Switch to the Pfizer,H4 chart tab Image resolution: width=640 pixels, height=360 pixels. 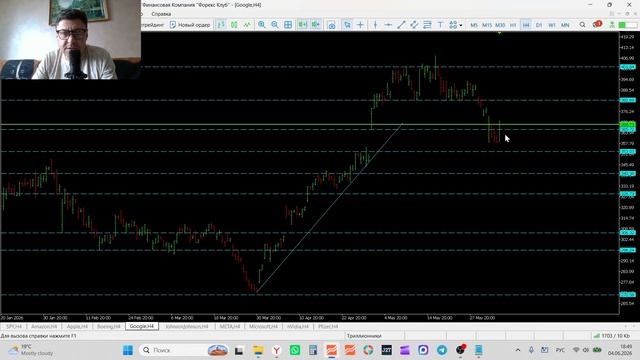[328, 327]
